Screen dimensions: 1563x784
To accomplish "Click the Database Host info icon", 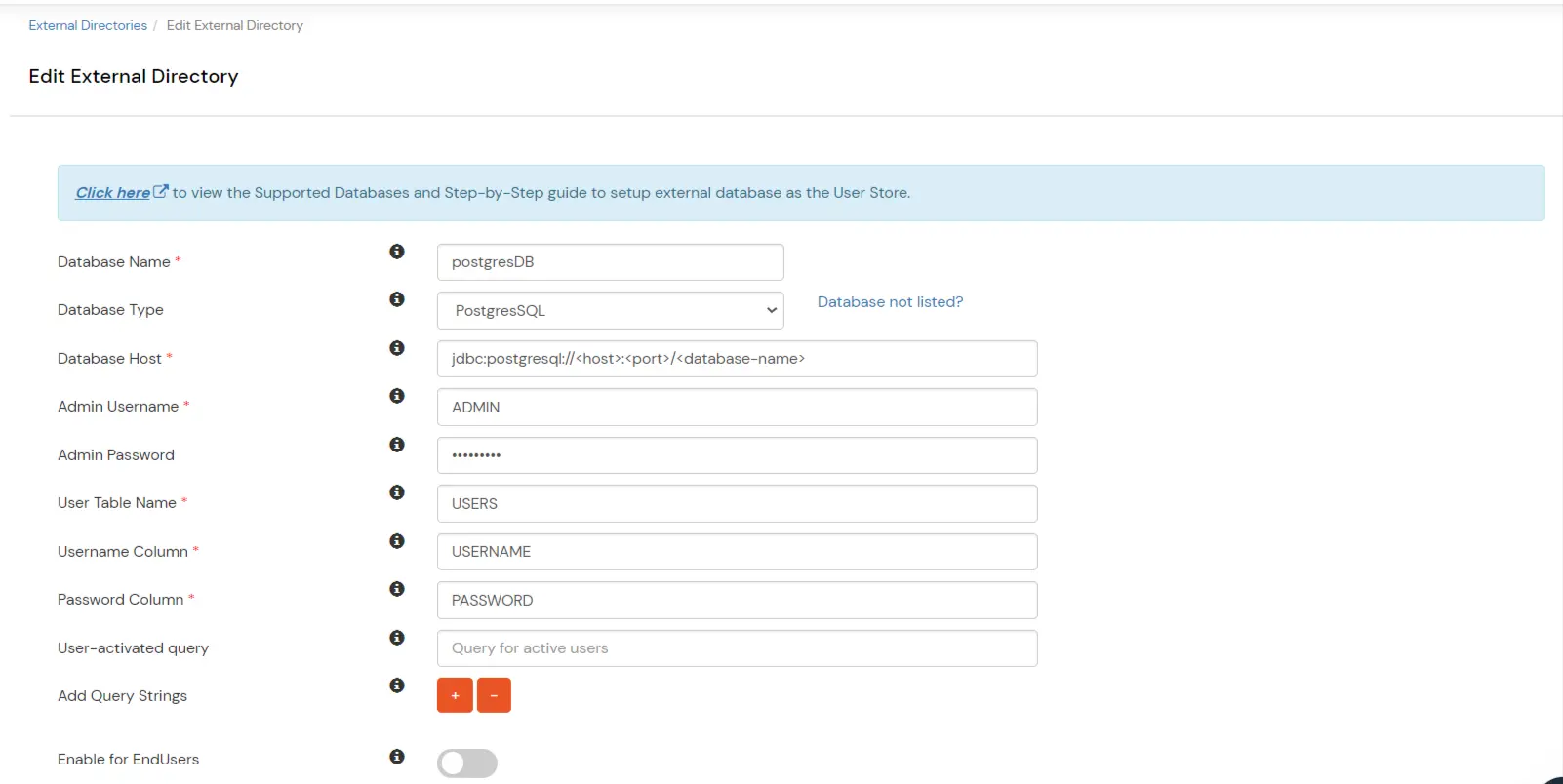I will click(x=397, y=348).
